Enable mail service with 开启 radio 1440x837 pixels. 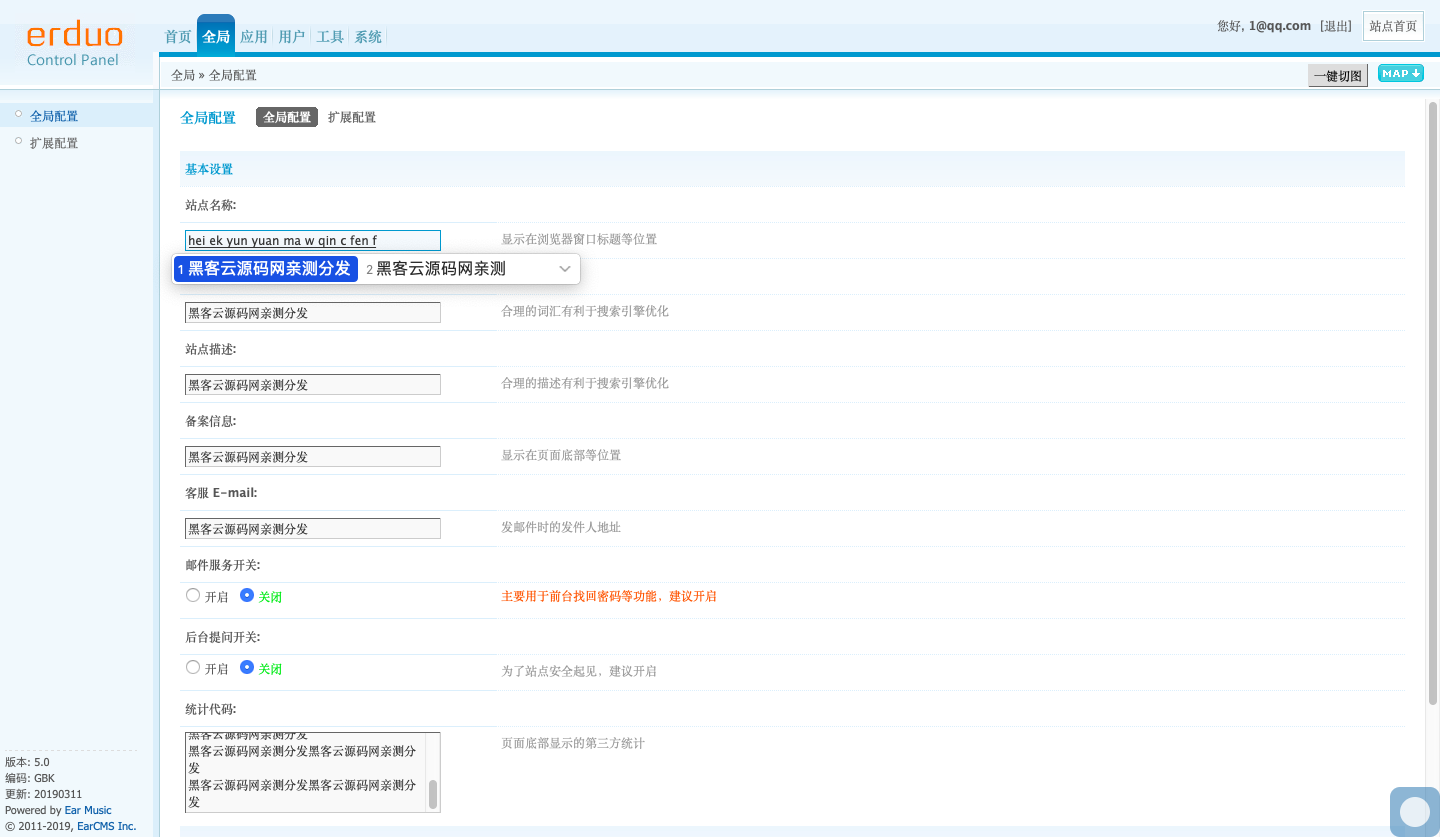coord(193,596)
